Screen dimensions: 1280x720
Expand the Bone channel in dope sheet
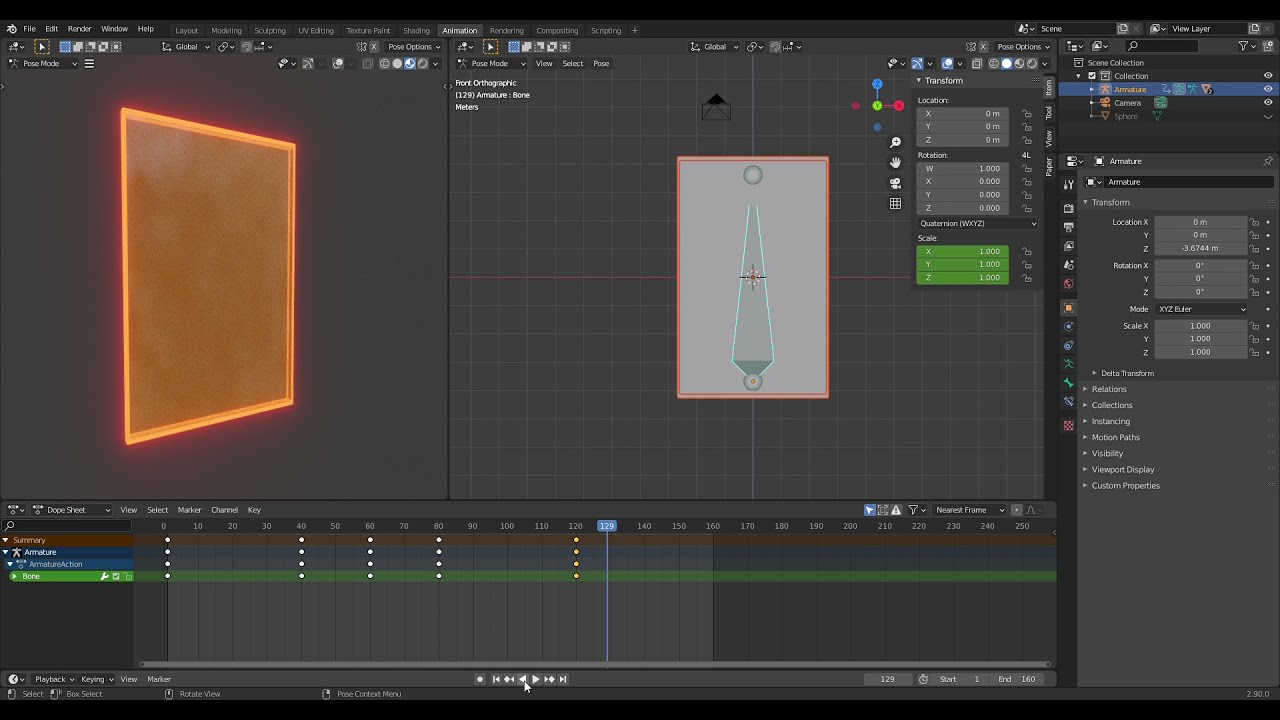click(14, 576)
